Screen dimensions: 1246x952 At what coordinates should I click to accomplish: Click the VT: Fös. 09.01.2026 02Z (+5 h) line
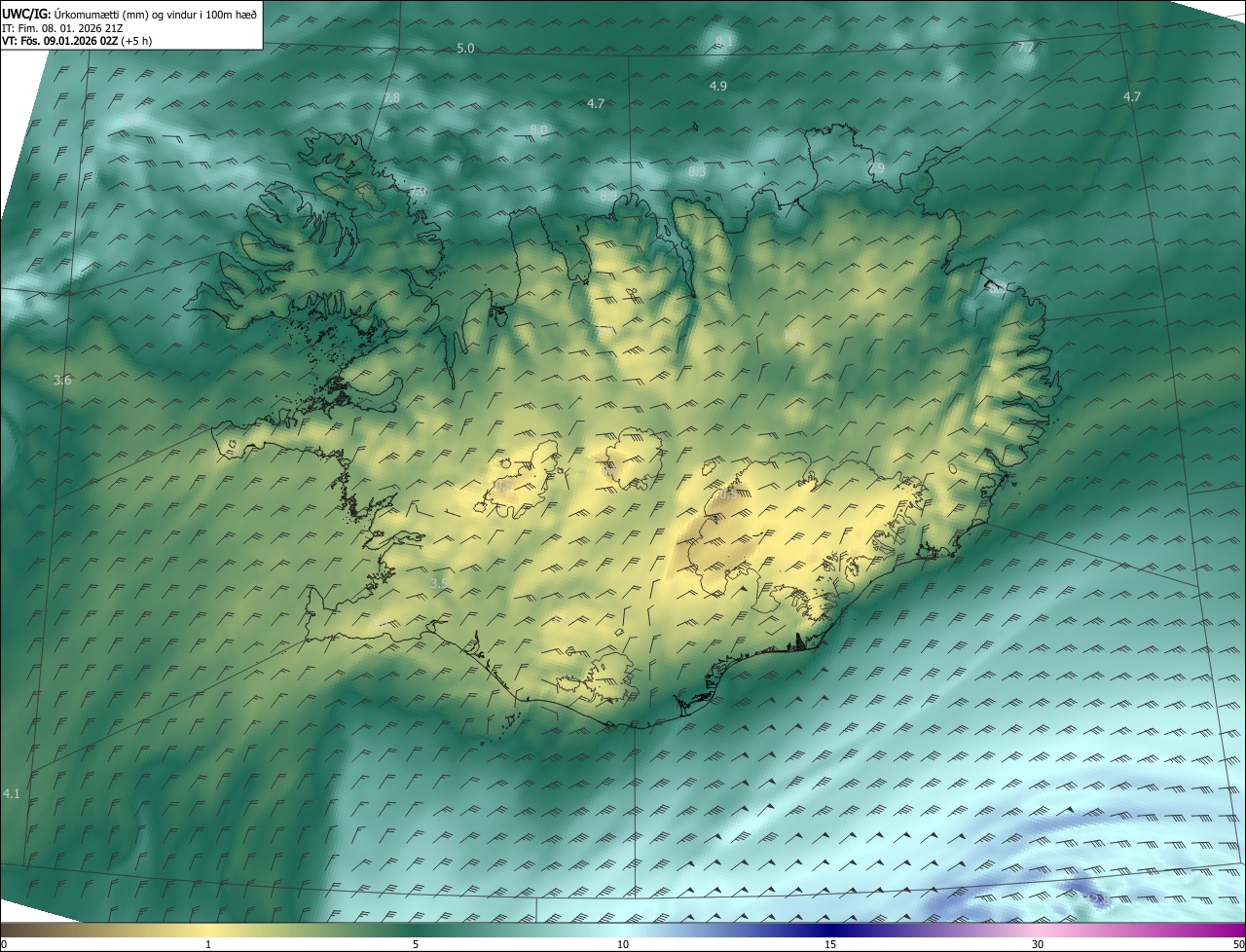[x=77, y=41]
